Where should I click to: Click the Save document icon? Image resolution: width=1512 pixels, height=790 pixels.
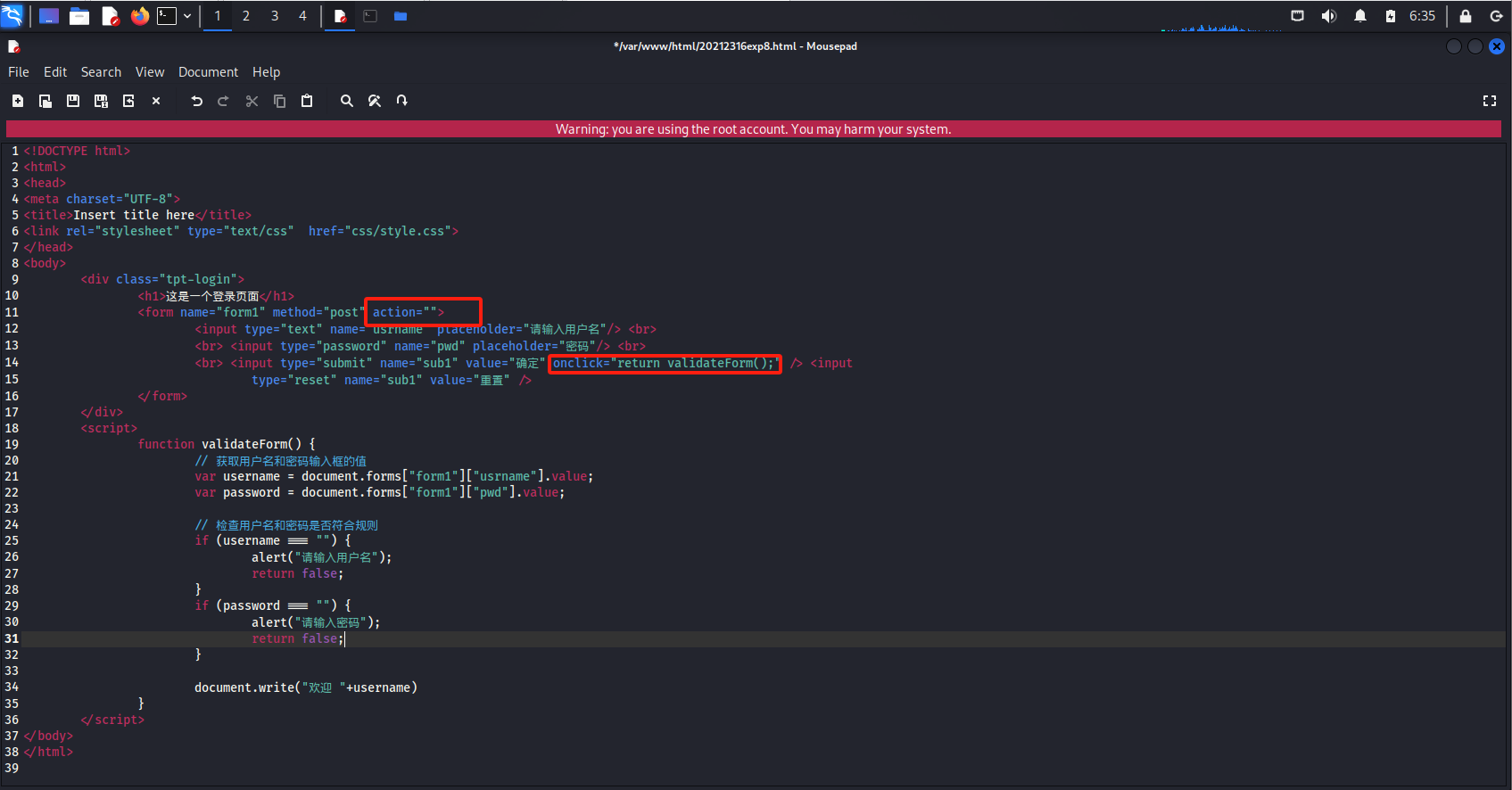tap(73, 101)
